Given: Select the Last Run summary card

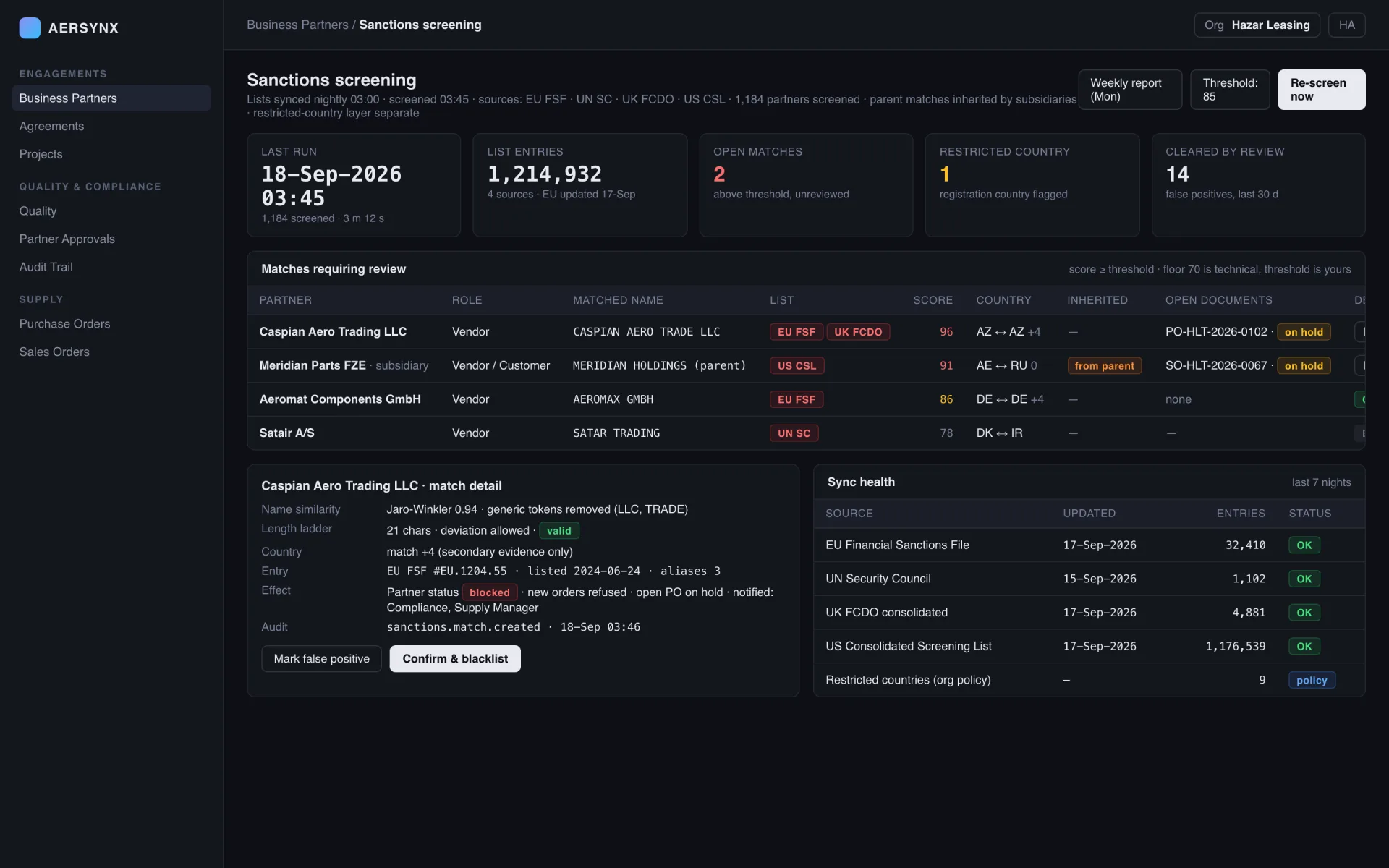Looking at the screenshot, I should 354,185.
